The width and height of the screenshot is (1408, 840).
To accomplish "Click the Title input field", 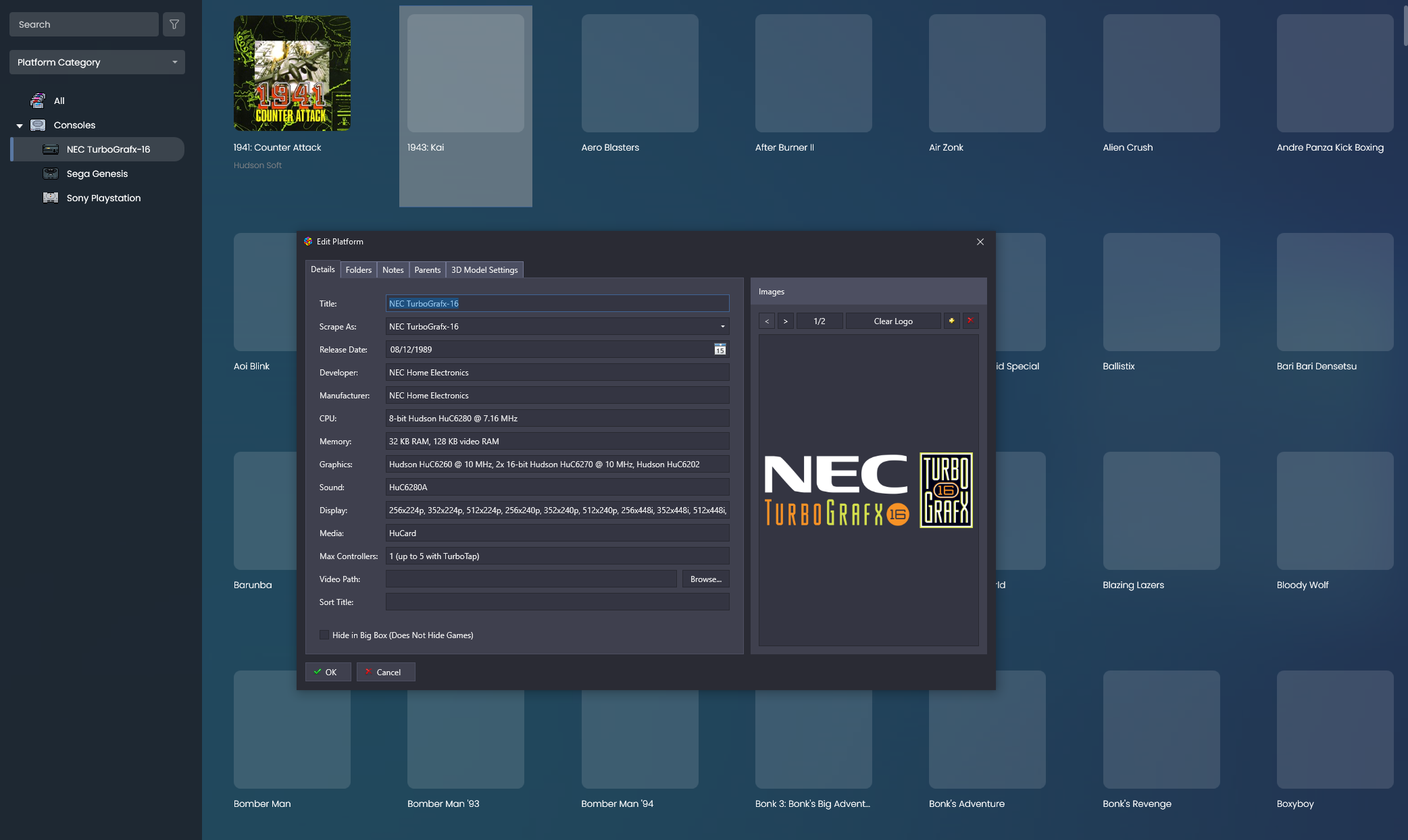I will pyautogui.click(x=557, y=303).
